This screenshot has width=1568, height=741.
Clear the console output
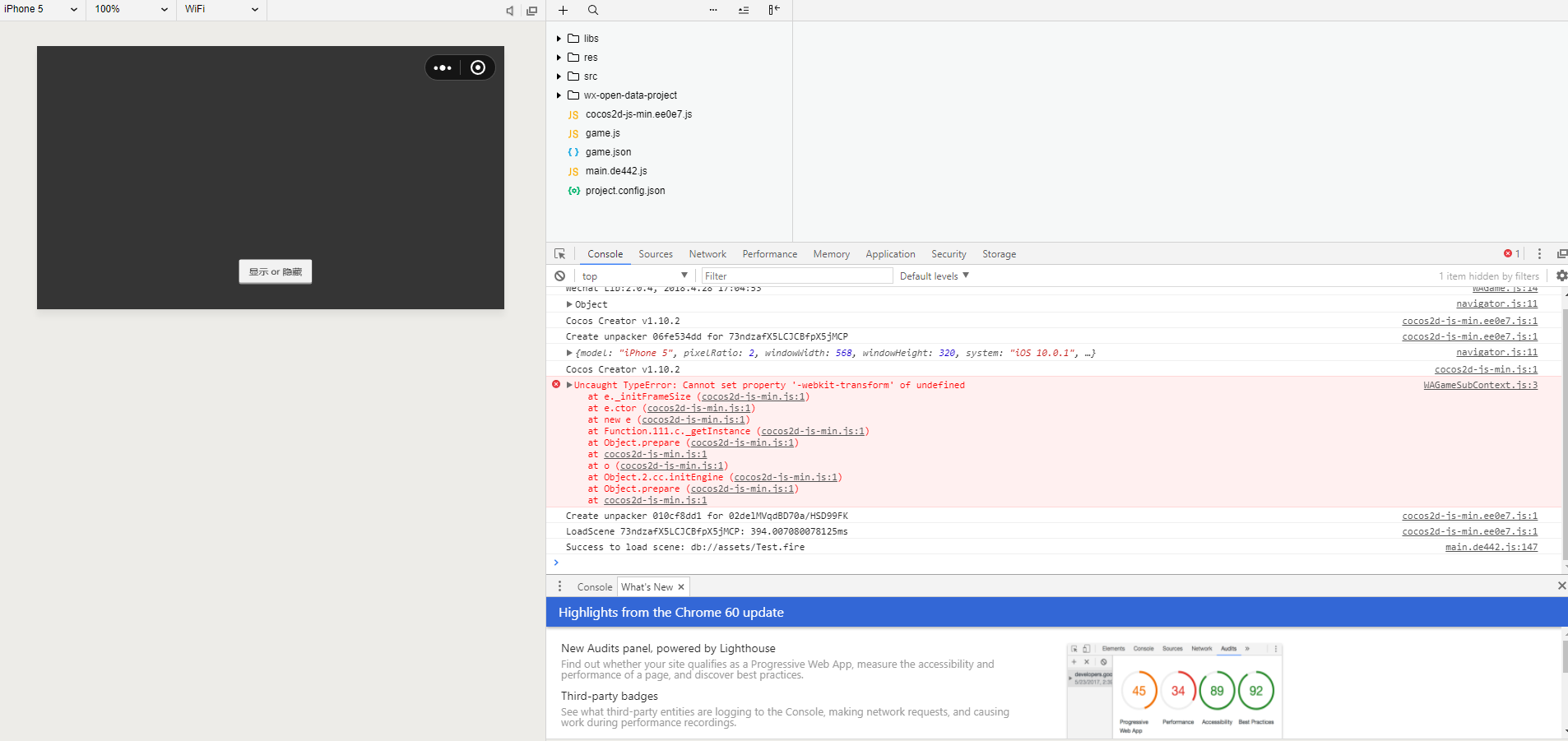point(560,276)
